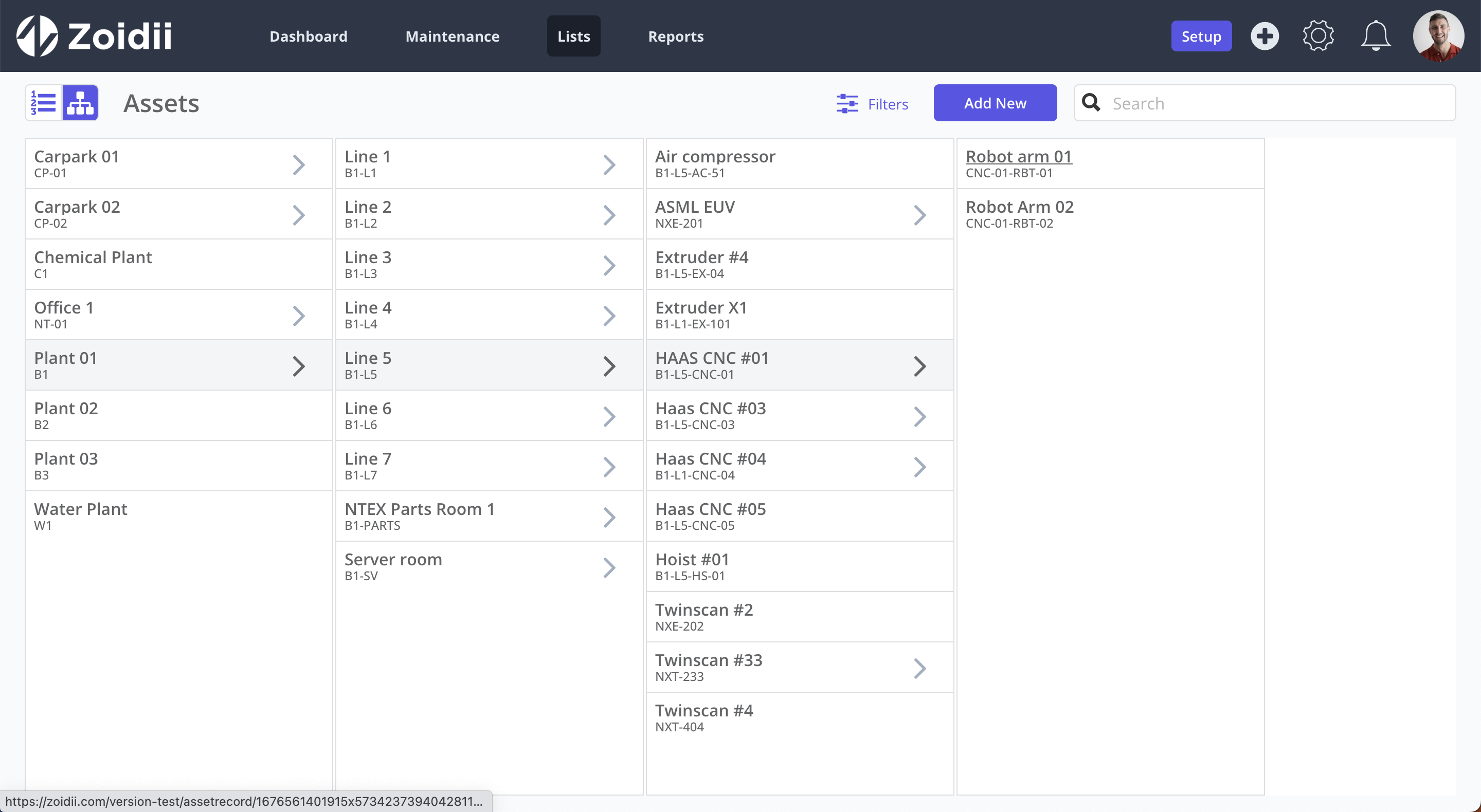Screen dimensions: 1481x812
Task: Switch to numbered list view icon
Action: [44, 103]
